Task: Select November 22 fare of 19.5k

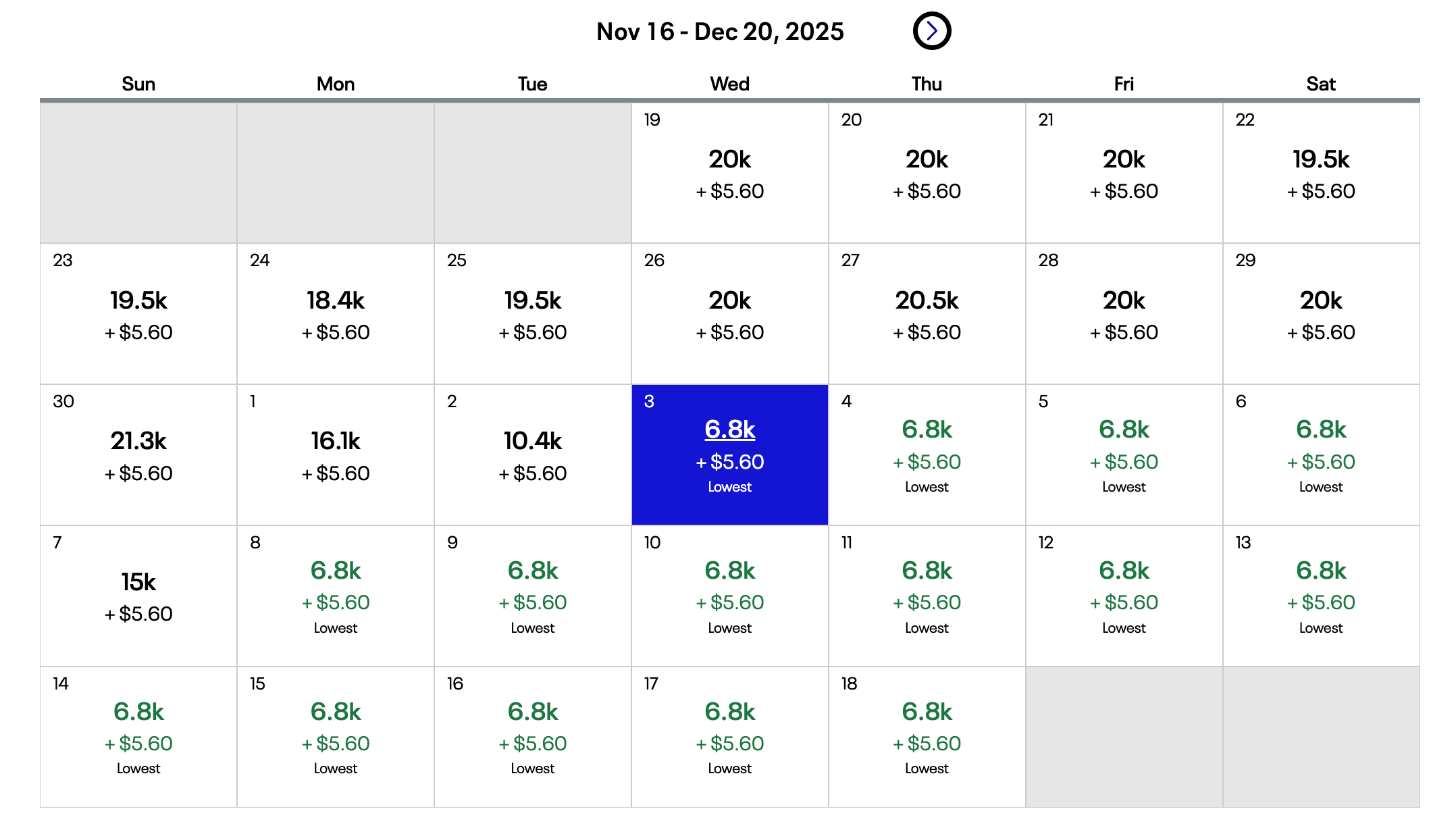Action: coord(1321,173)
